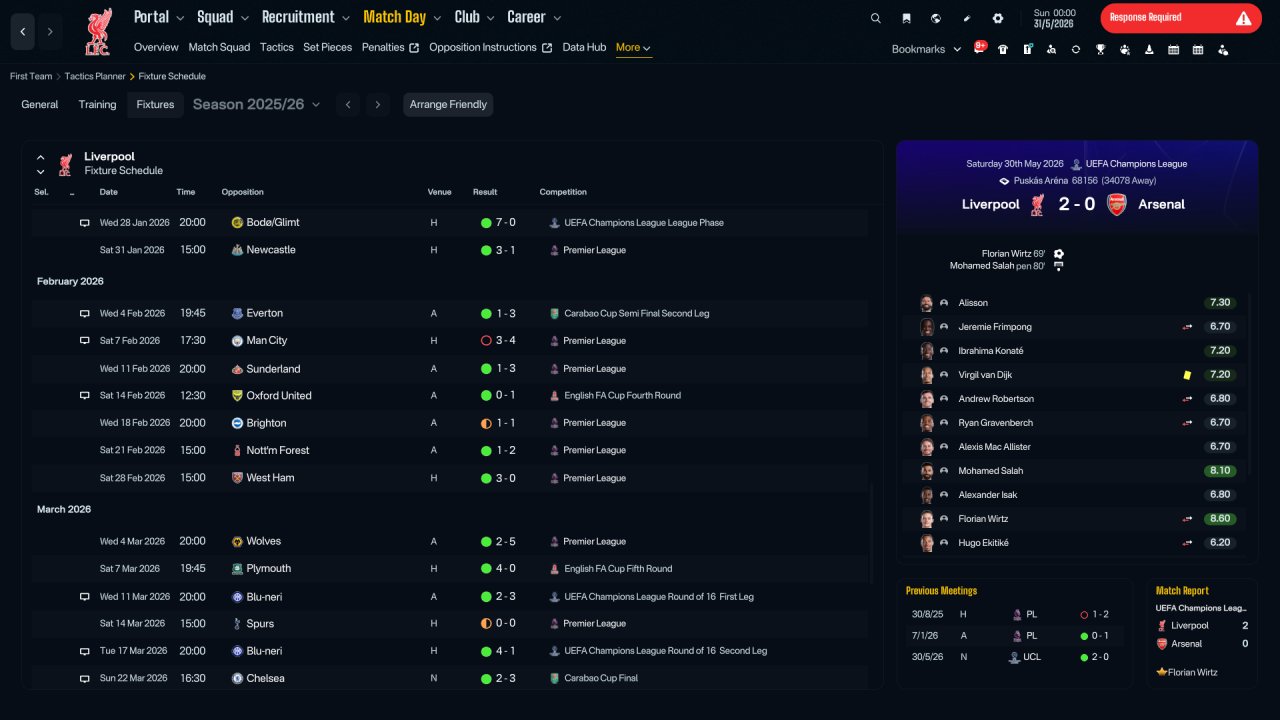1280x720 pixels.
Task: Open the world globe icon
Action: pyautogui.click(x=936, y=18)
